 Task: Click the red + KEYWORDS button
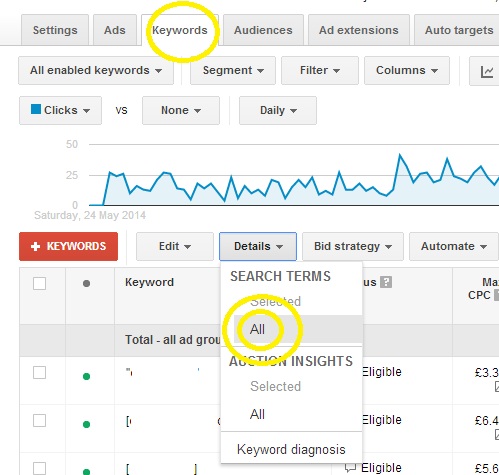[x=68, y=246]
